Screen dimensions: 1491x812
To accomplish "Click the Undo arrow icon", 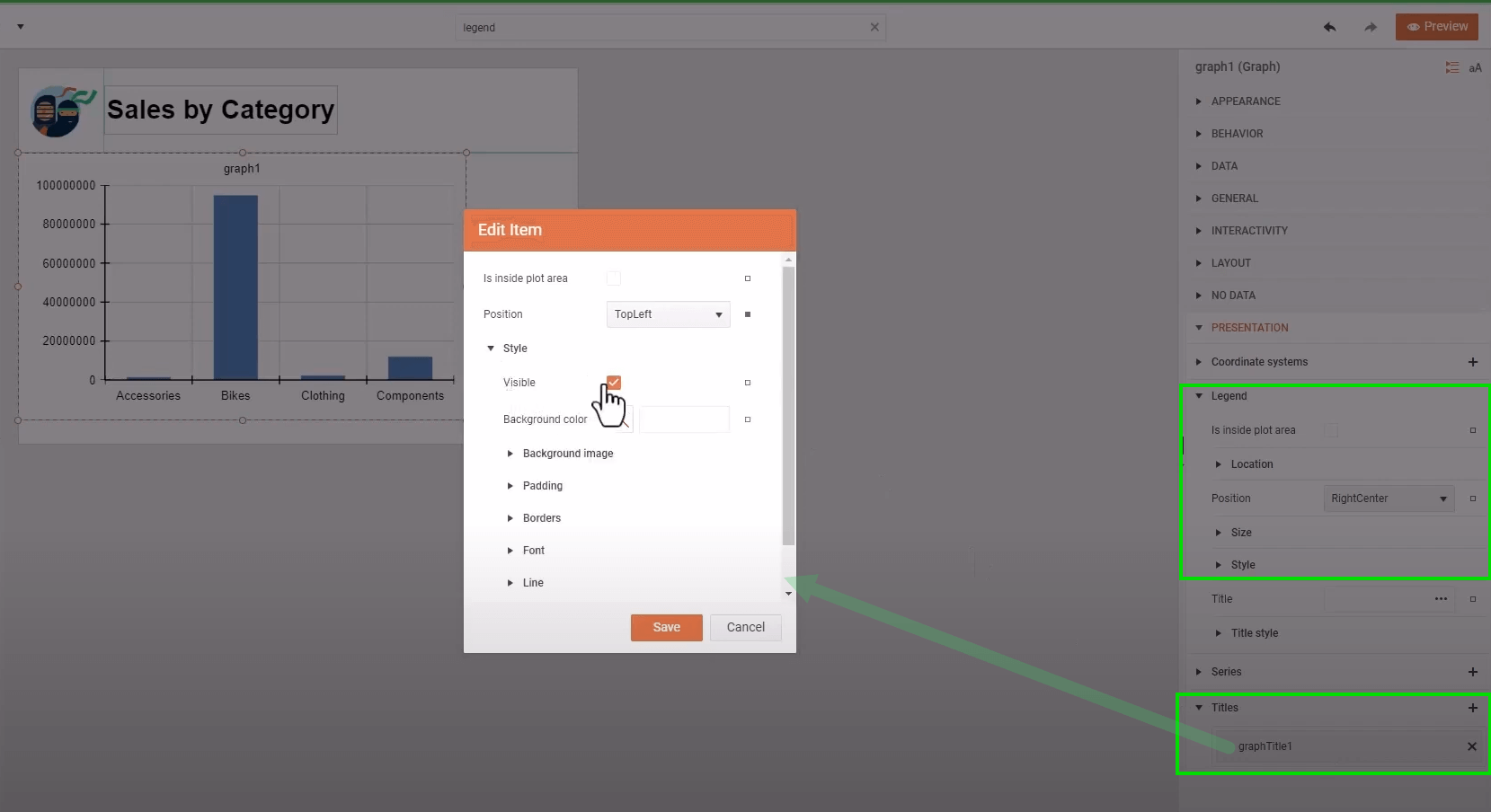I will 1330,28.
